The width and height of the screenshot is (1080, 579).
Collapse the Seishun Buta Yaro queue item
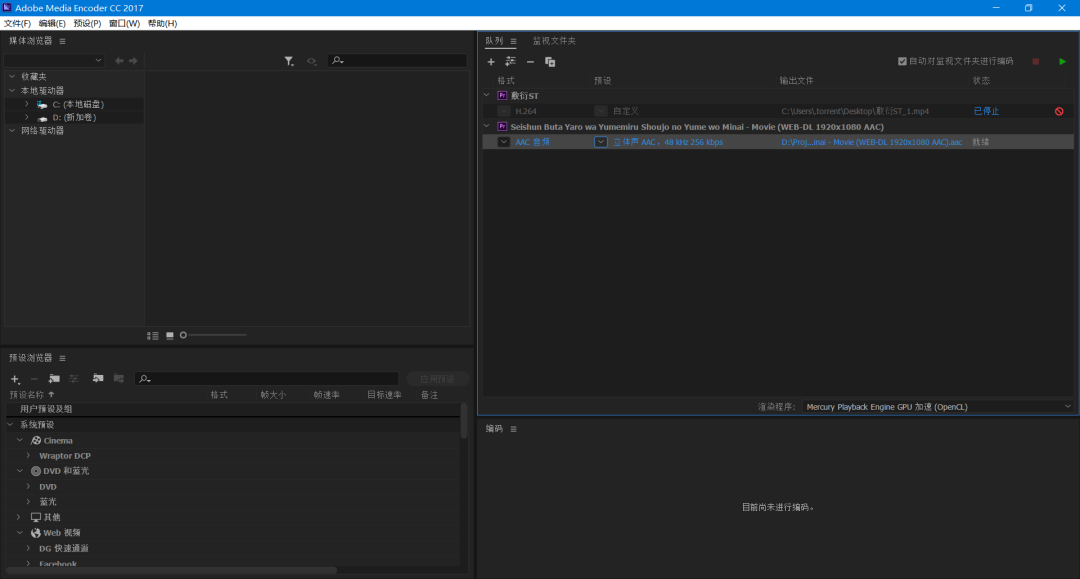pyautogui.click(x=487, y=126)
